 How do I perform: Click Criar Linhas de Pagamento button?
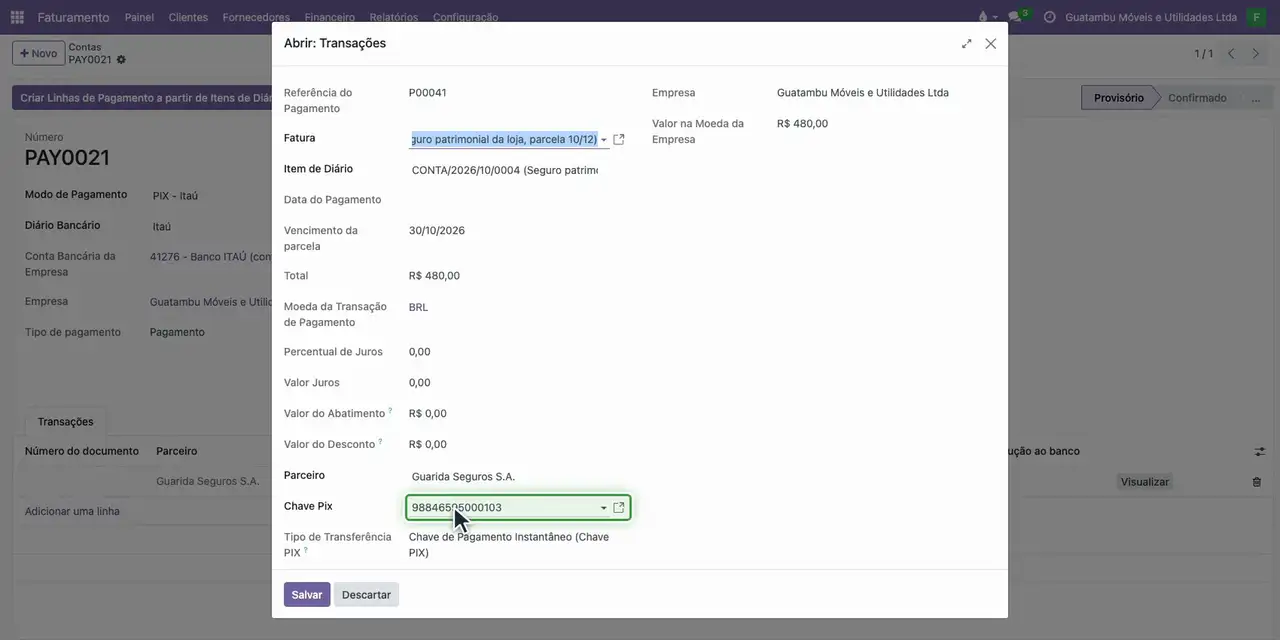(142, 98)
